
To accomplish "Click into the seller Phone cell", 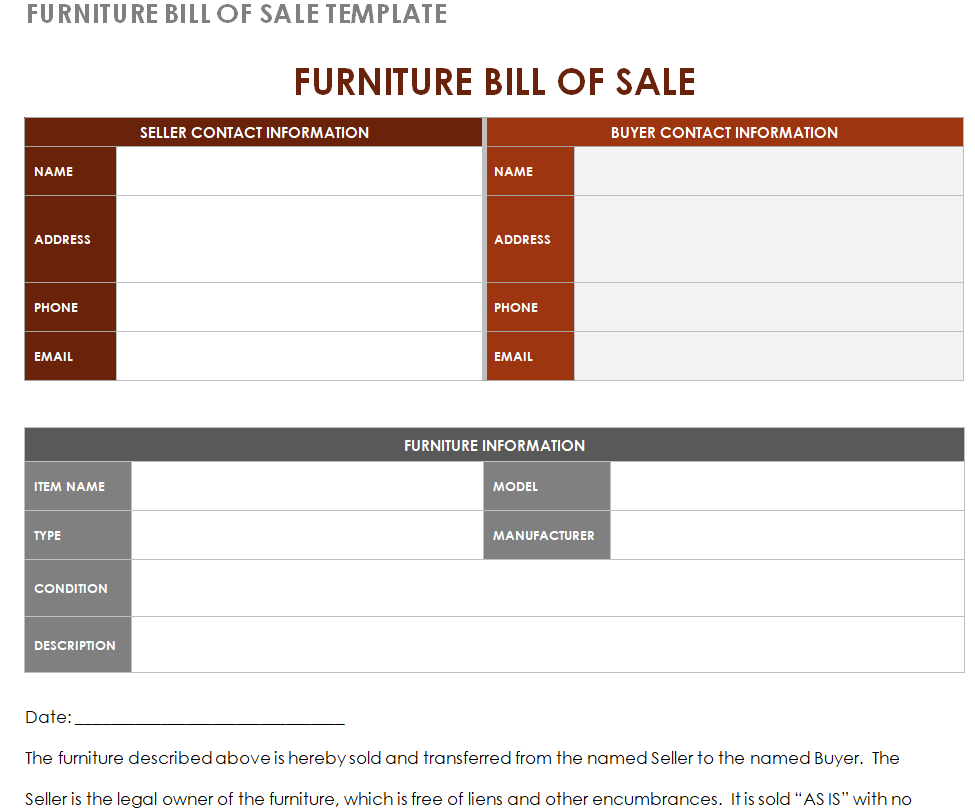I will tap(299, 307).
